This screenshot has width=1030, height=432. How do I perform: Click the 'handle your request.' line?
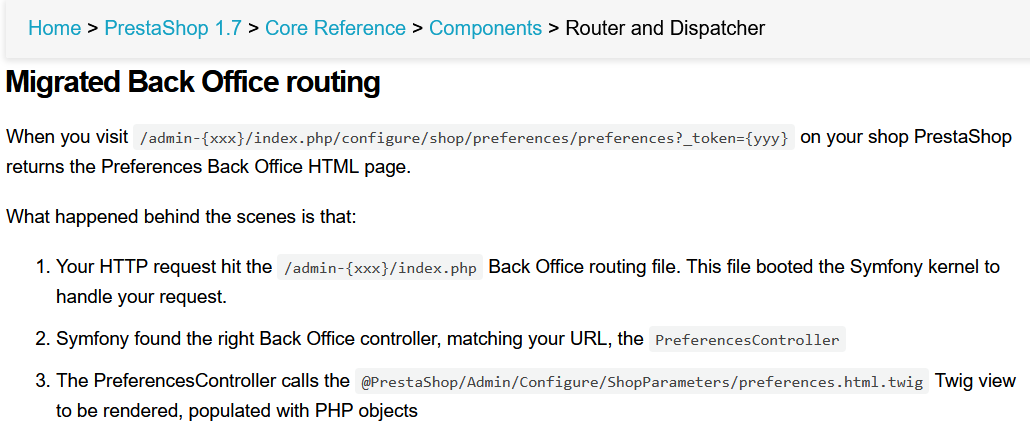tap(142, 296)
